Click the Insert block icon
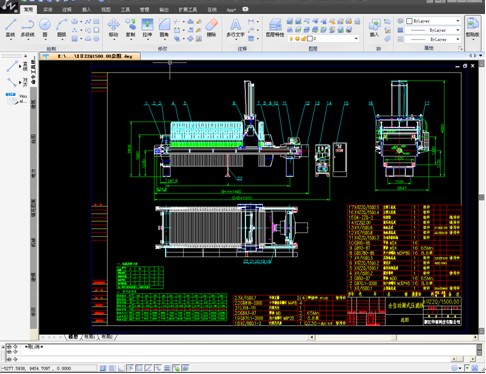 click(374, 28)
